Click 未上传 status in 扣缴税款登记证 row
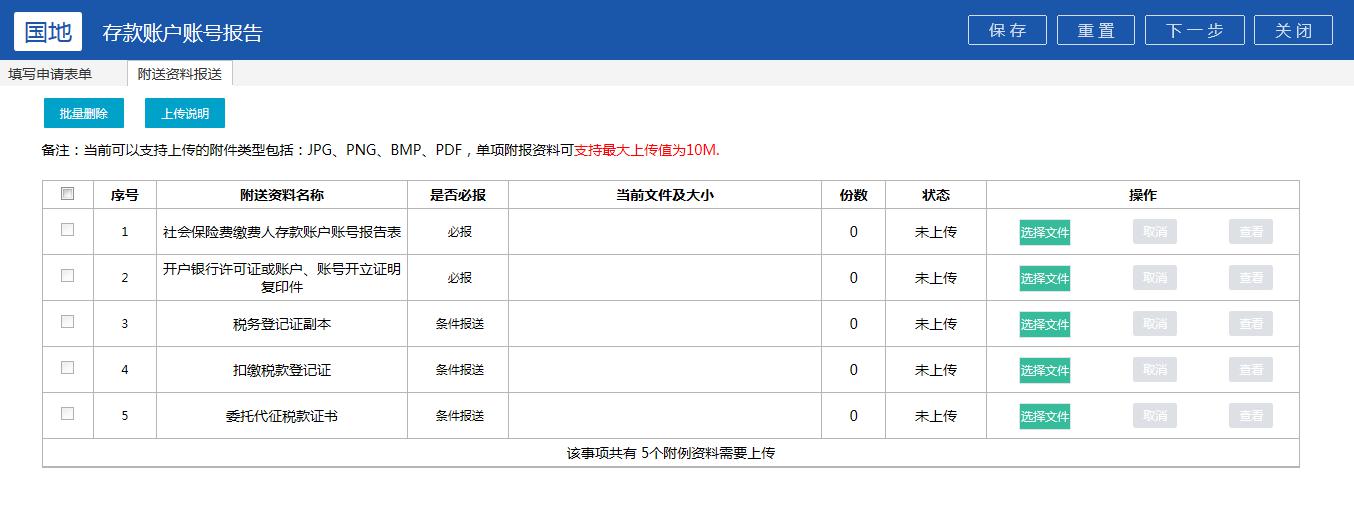 click(936, 370)
